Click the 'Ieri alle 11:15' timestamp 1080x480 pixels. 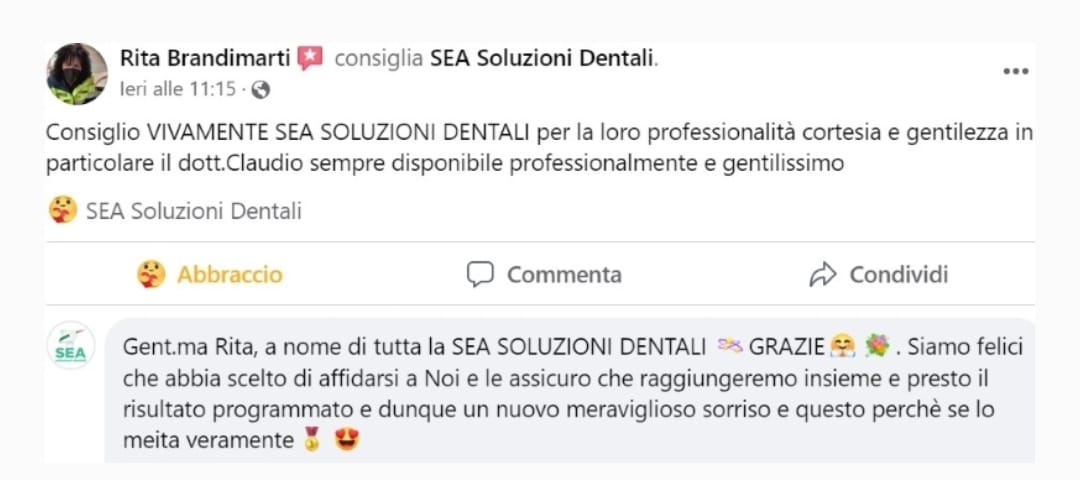178,90
